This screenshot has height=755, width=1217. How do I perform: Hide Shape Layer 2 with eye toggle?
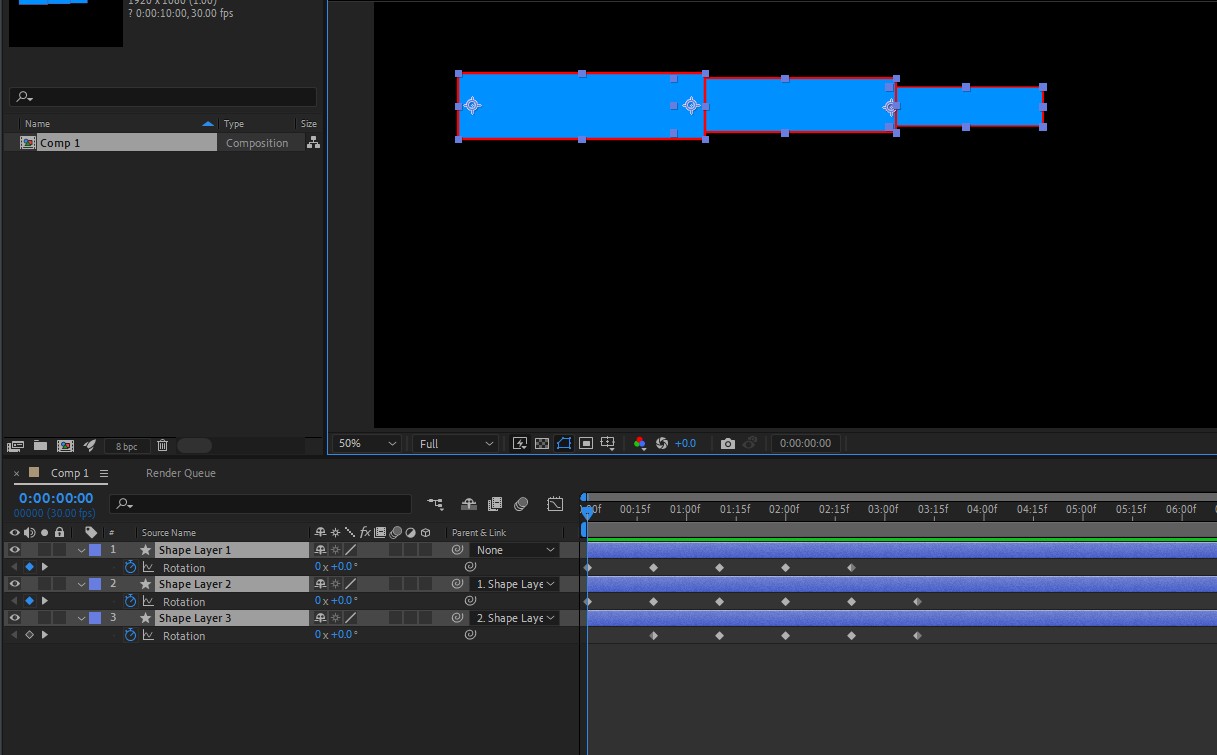click(14, 584)
